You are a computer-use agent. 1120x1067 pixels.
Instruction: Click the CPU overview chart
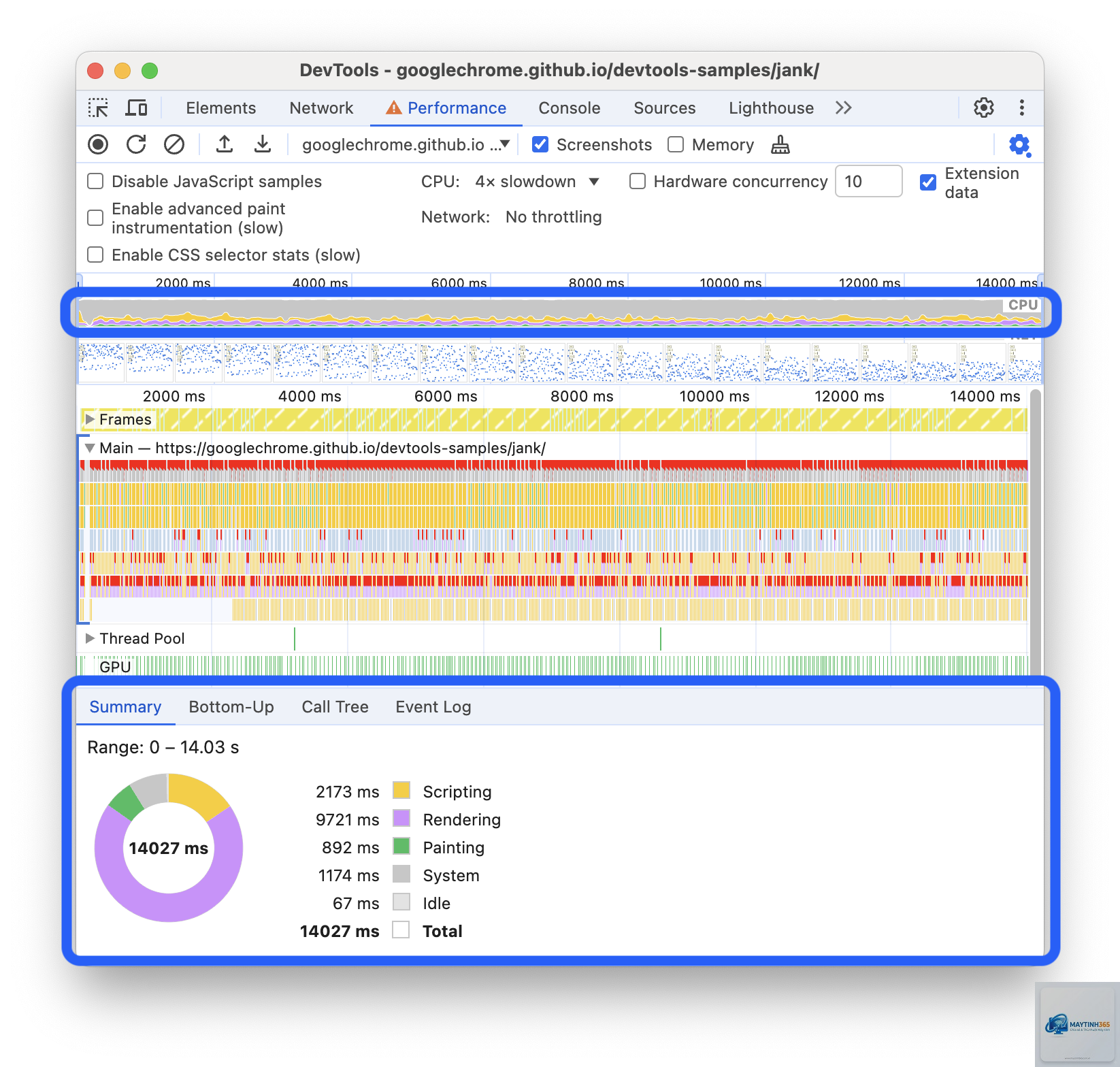click(x=559, y=312)
